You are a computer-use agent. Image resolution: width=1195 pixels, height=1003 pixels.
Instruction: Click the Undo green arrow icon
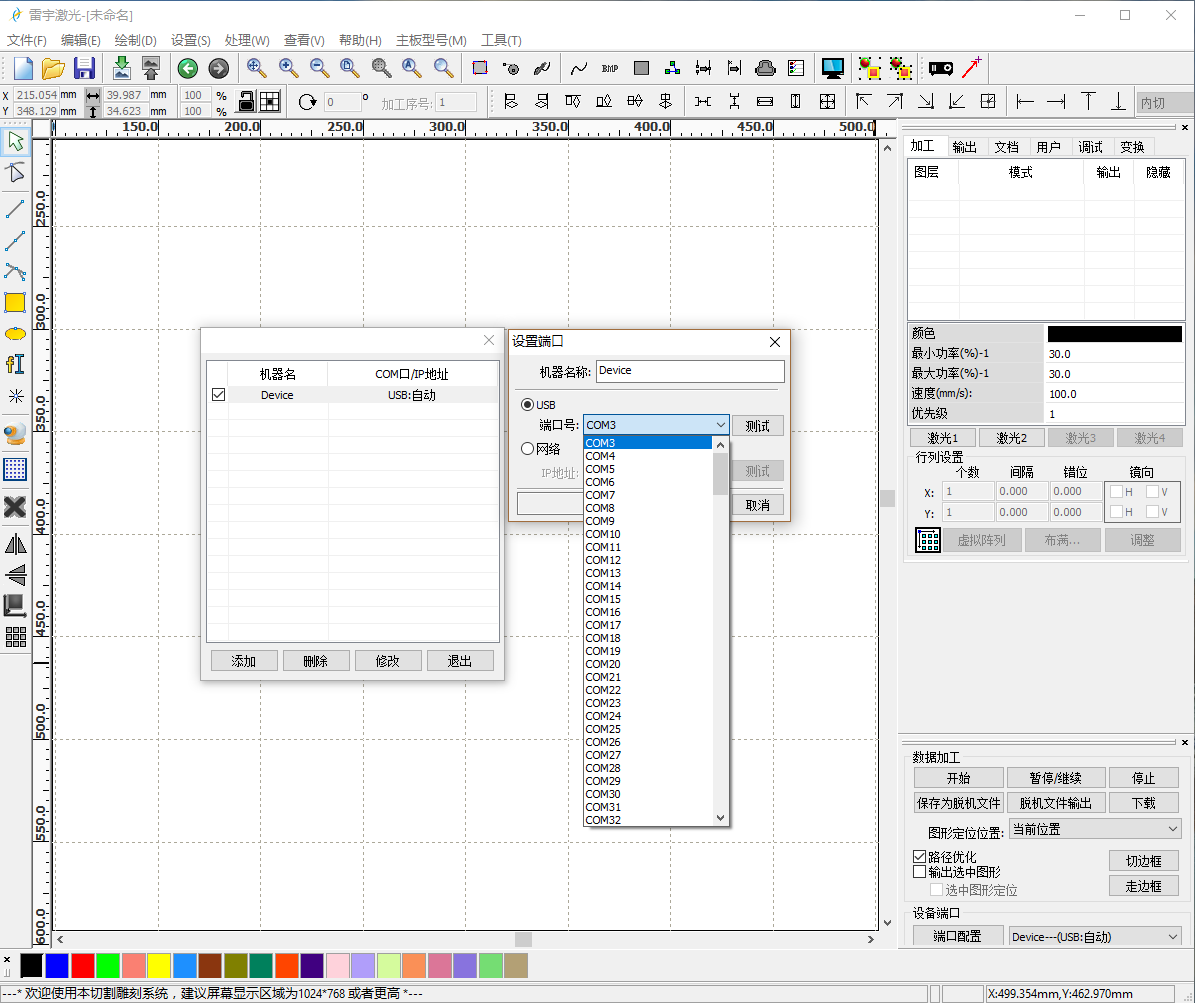click(x=187, y=69)
